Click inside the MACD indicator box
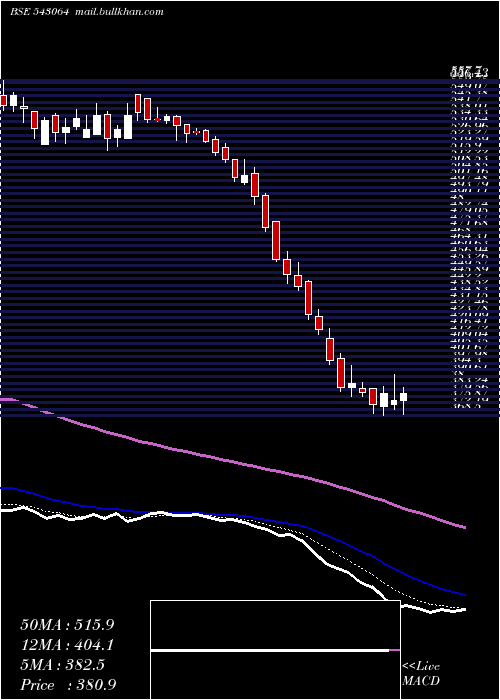Screen dimensions: 500x700 [x=275, y=650]
